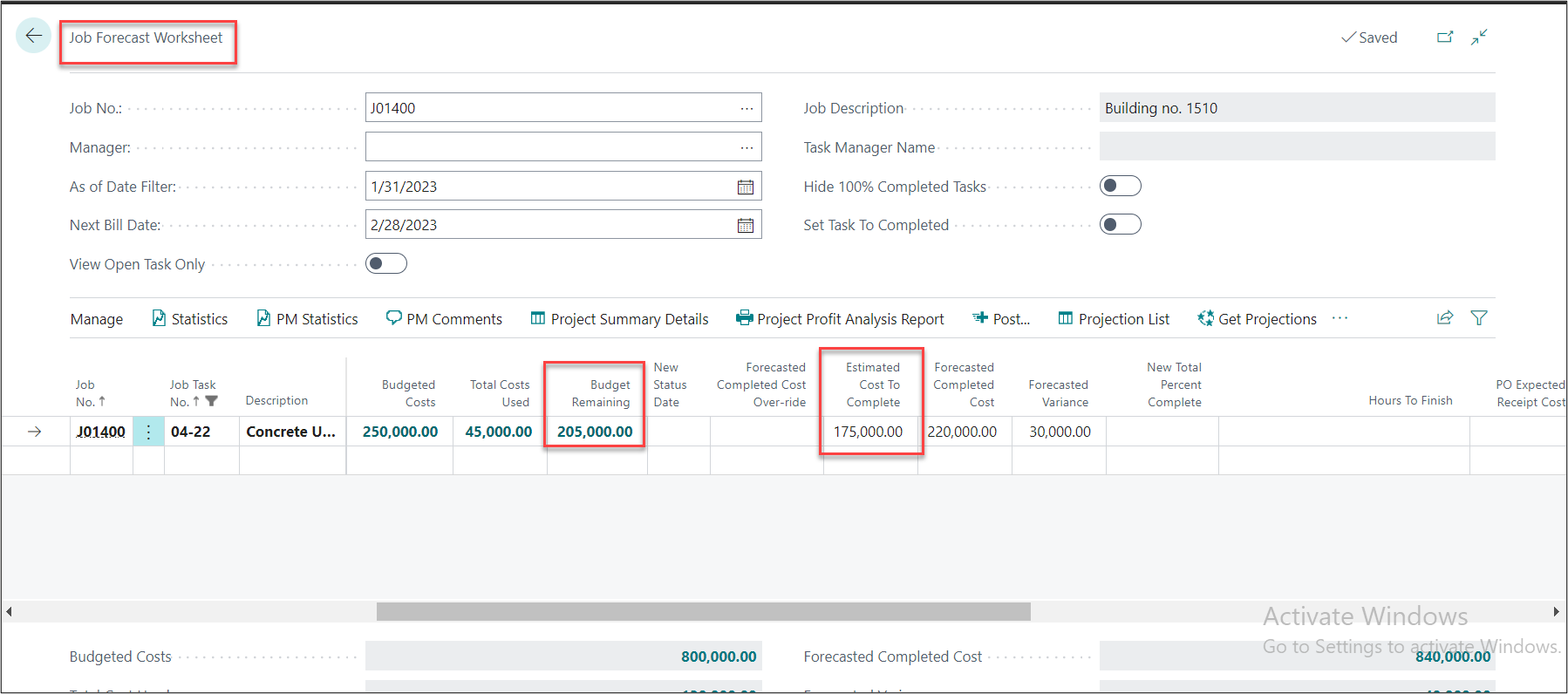Click the horizontal scrollbar thumb

(x=703, y=612)
